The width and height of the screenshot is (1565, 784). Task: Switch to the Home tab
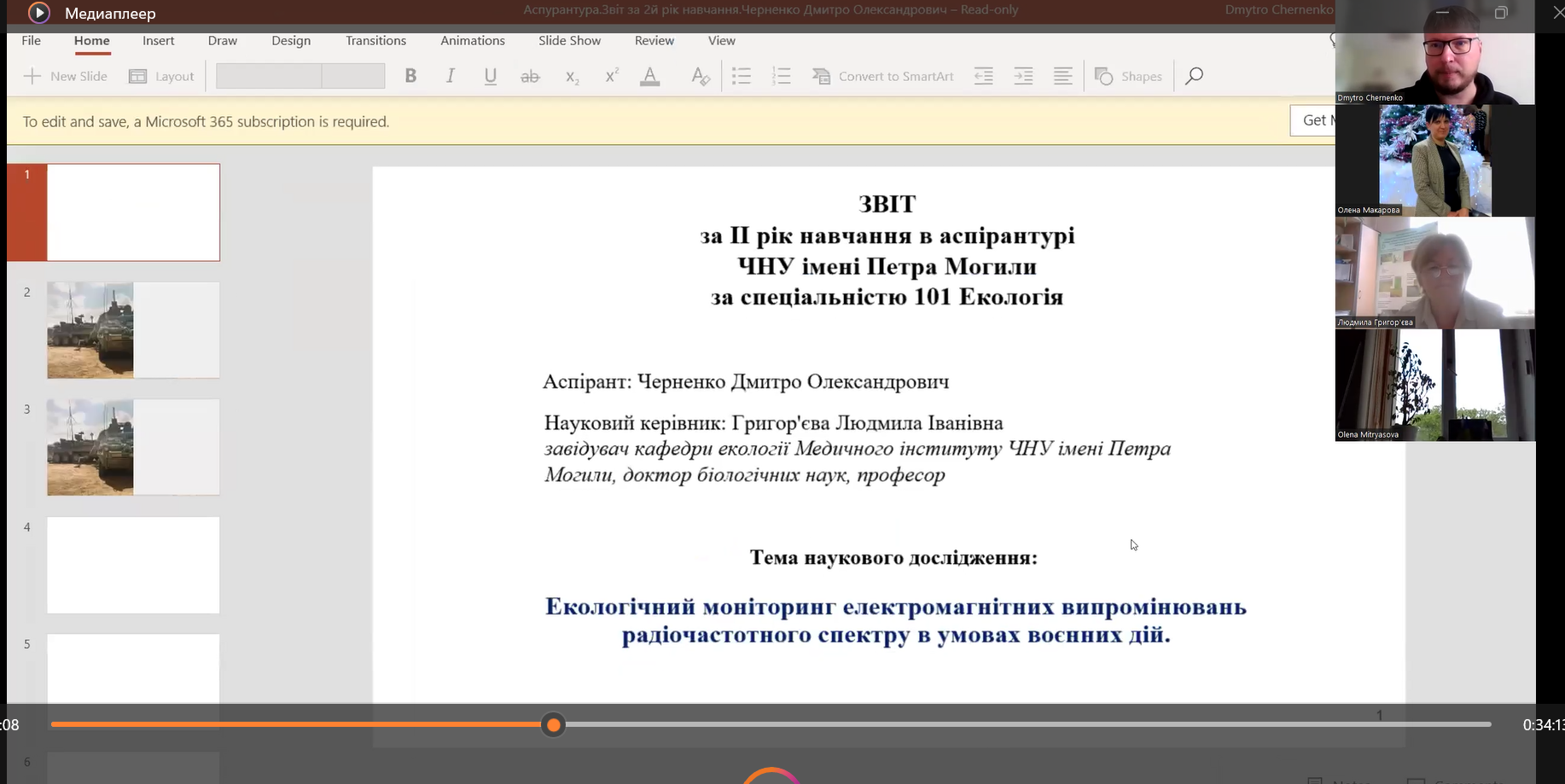point(91,40)
